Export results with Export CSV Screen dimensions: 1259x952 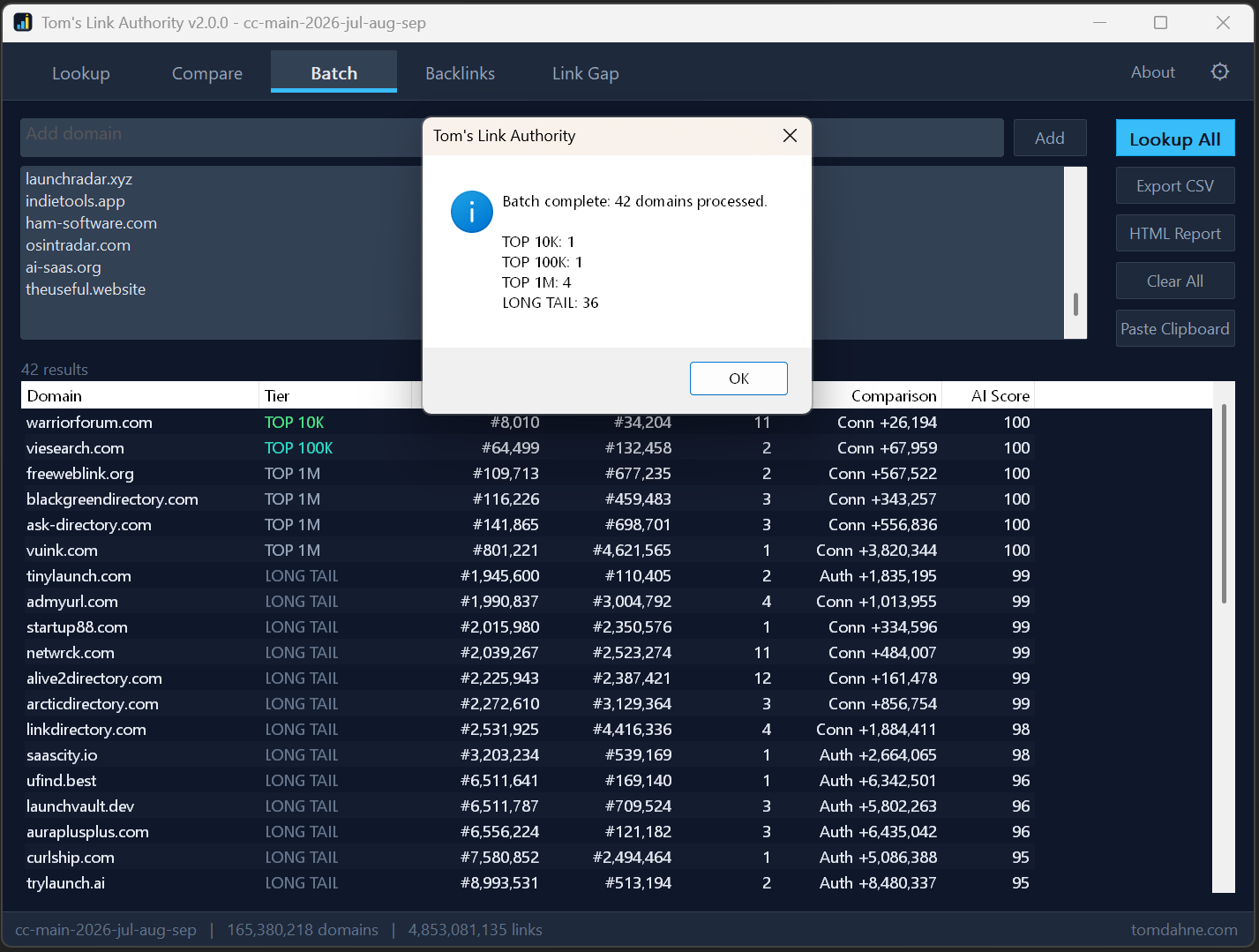point(1175,186)
